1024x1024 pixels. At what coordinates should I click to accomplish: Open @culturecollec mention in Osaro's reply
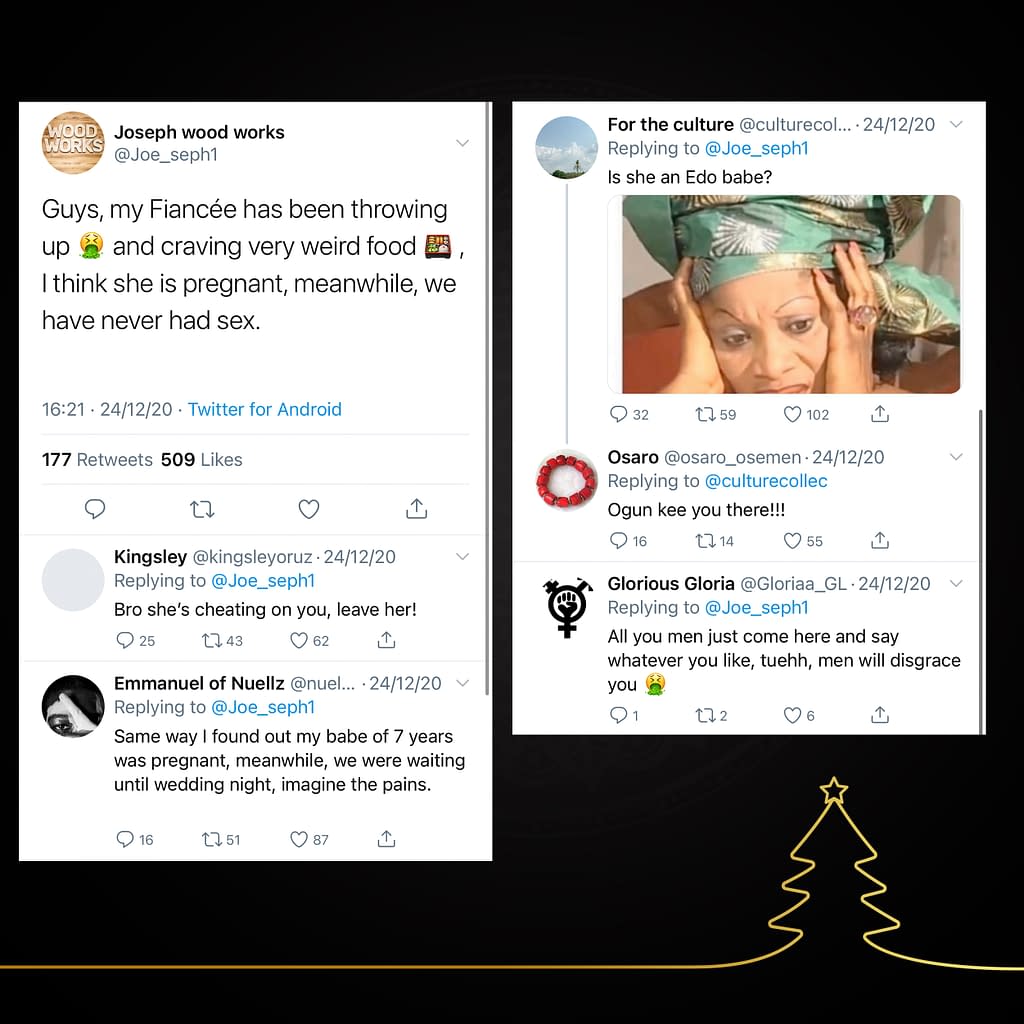[x=766, y=481]
